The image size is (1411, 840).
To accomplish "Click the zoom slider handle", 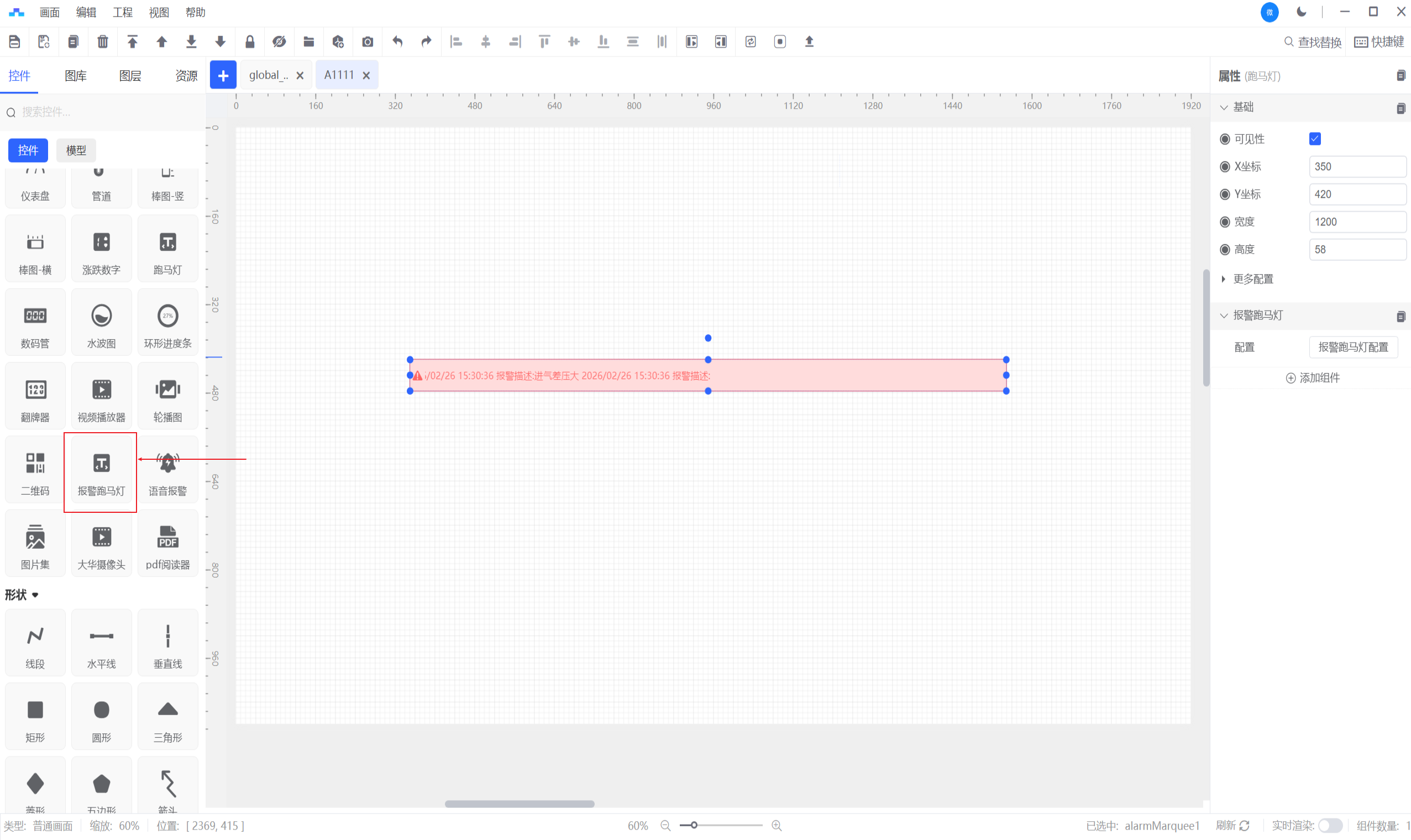I will [x=694, y=826].
